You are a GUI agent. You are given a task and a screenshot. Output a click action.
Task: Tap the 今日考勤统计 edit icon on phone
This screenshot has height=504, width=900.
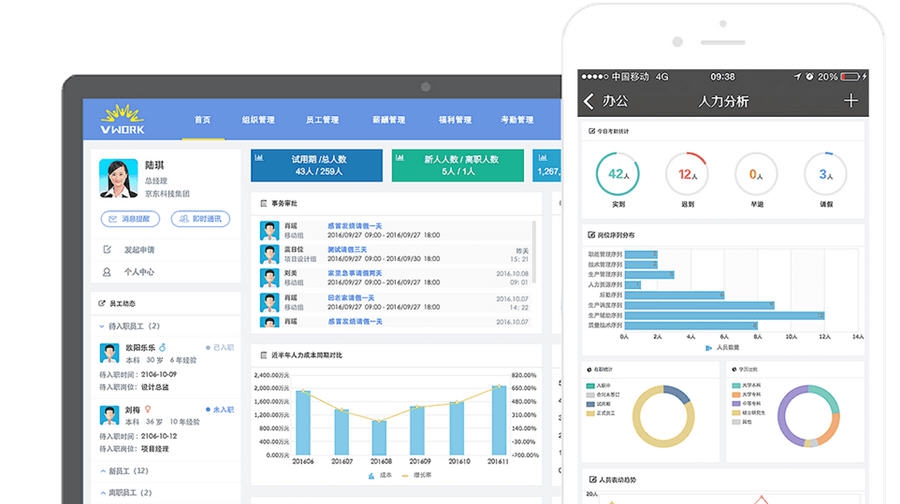click(592, 131)
